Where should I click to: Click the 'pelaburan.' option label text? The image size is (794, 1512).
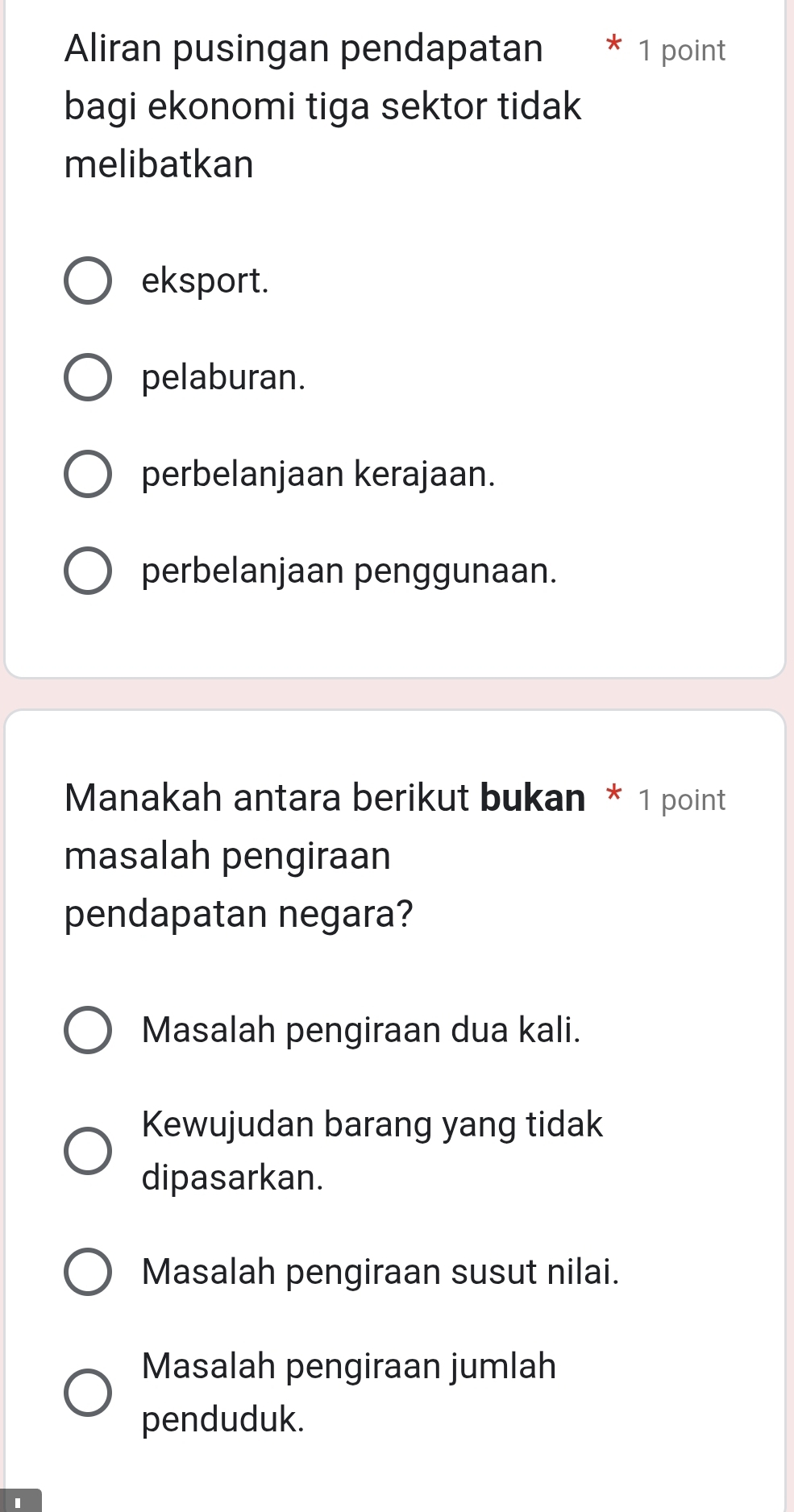click(x=223, y=377)
